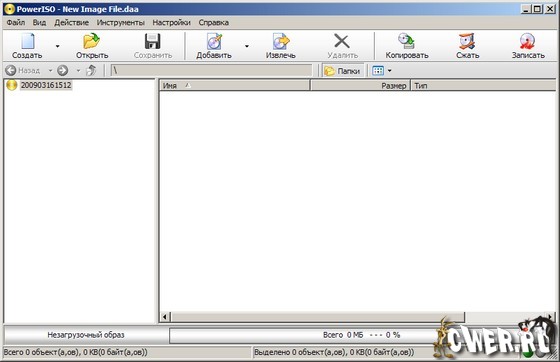Click the horizontal scrollbar left arrow
The width and height of the screenshot is (560, 362).
click(x=165, y=317)
